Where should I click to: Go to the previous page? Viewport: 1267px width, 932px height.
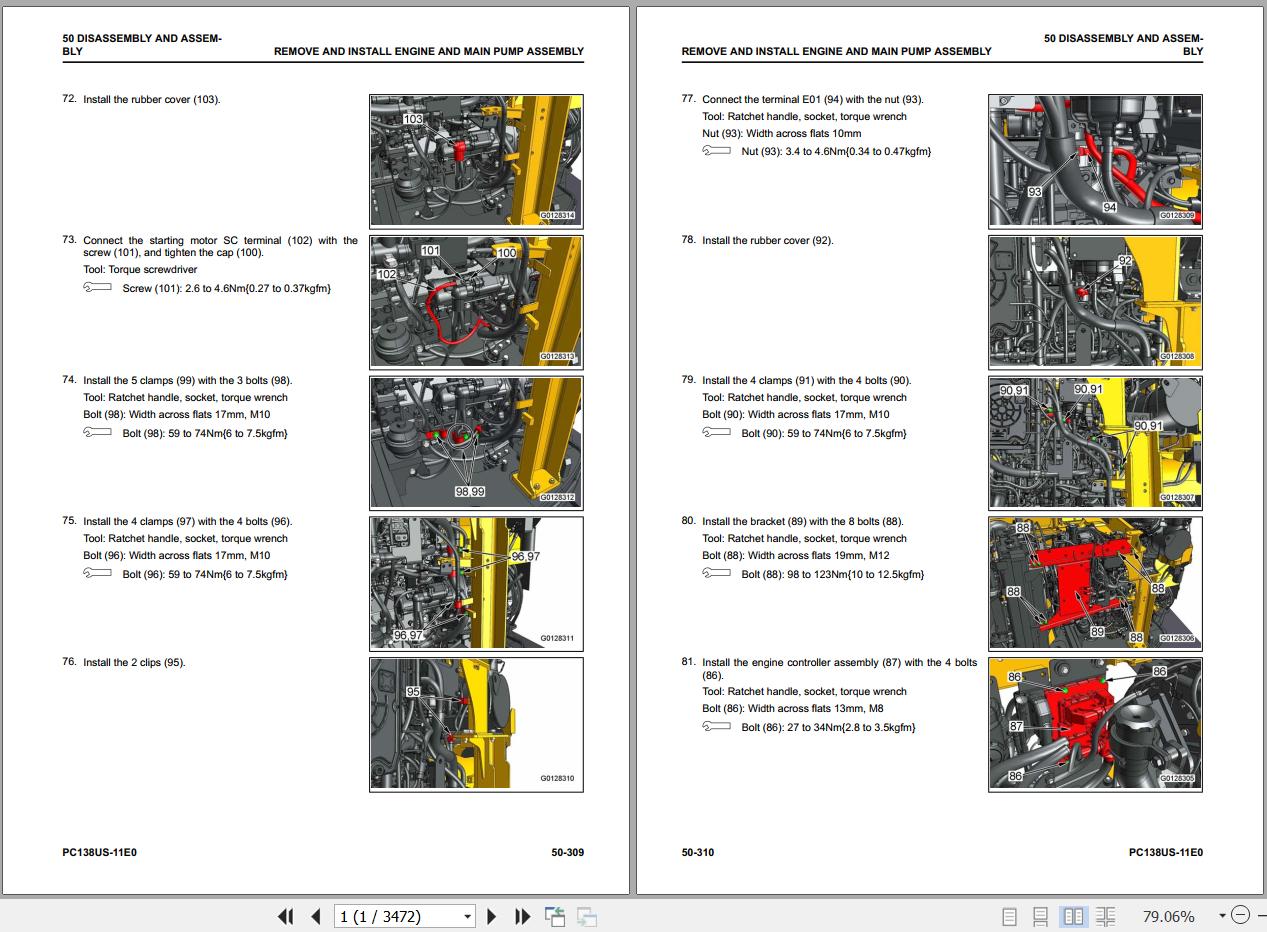(316, 916)
